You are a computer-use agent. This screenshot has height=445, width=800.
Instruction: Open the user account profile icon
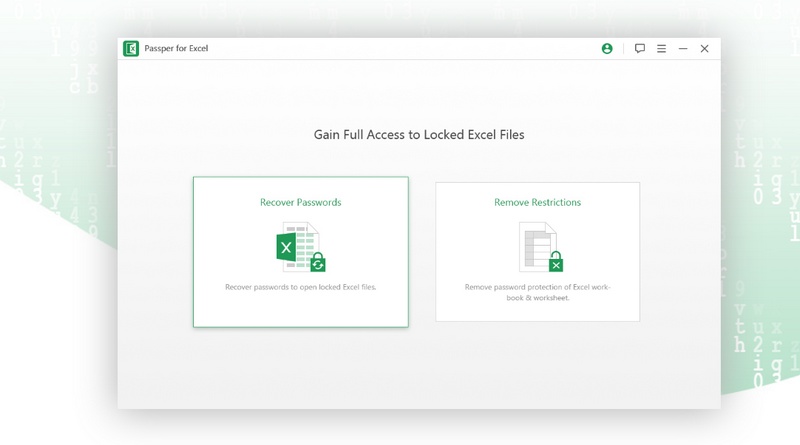(x=607, y=48)
